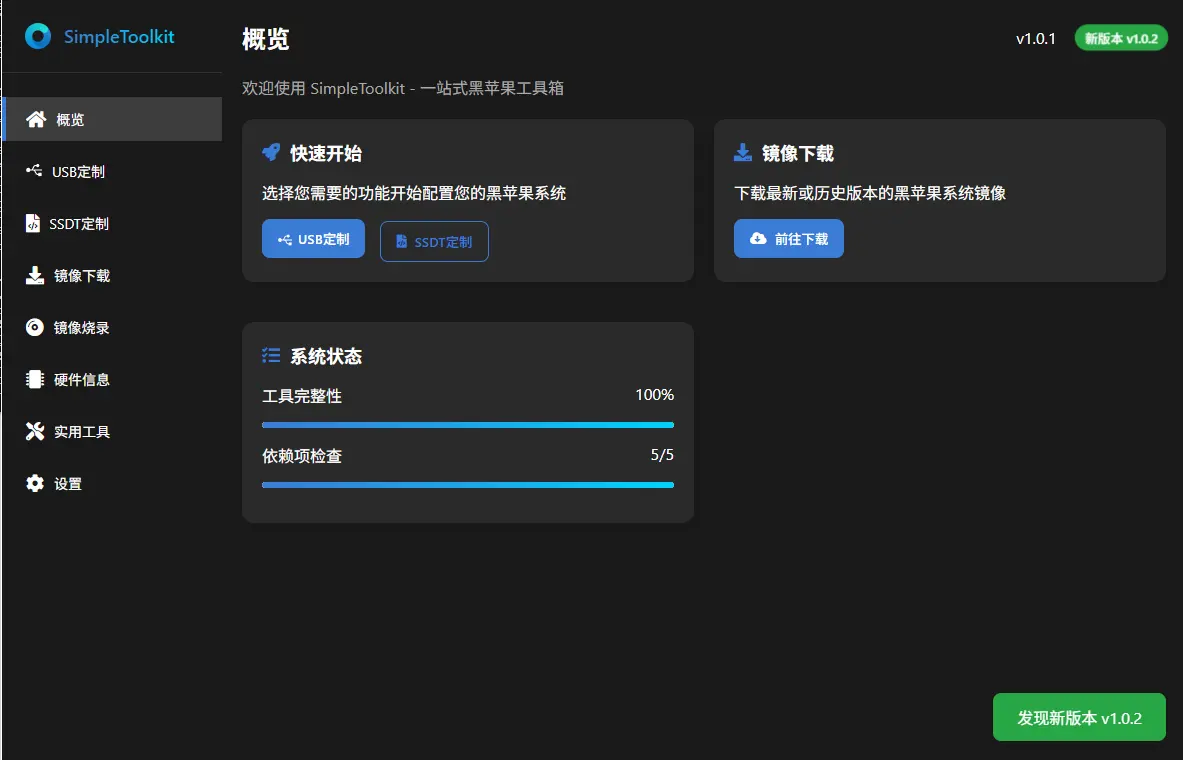Click the 欢迎使用 SimpleToolkit welcome subtitle

(403, 88)
